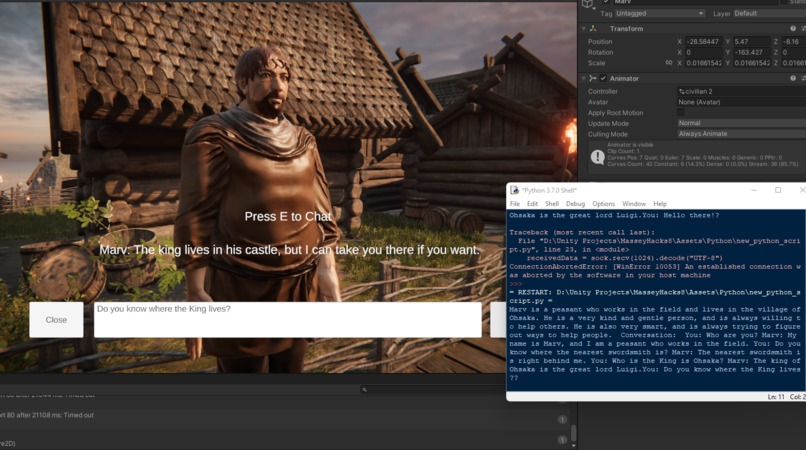Click the console search magnifier icon
This screenshot has height=450, width=806.
tap(364, 390)
